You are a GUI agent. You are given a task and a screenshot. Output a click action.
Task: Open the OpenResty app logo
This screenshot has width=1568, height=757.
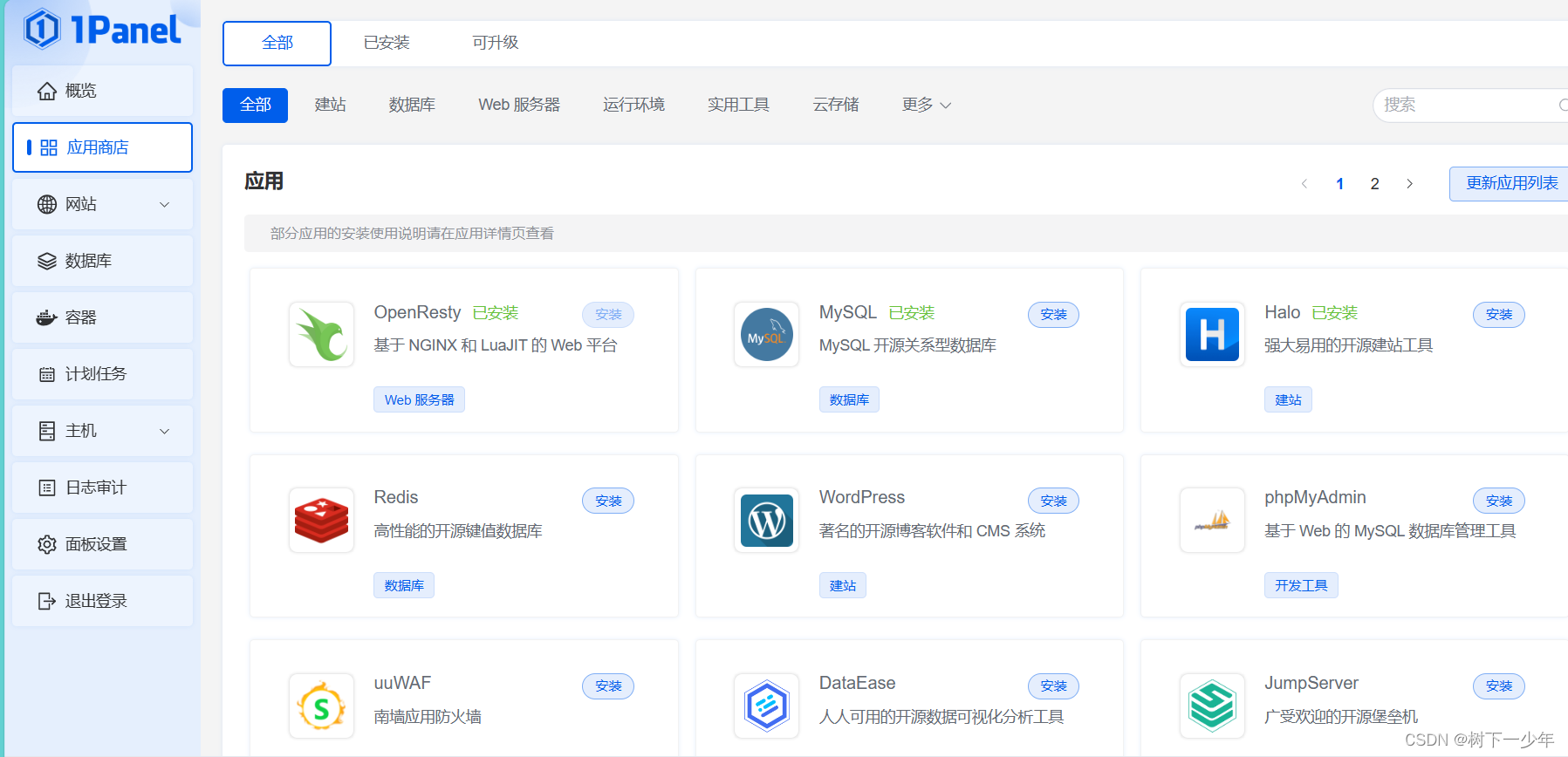pyautogui.click(x=322, y=335)
